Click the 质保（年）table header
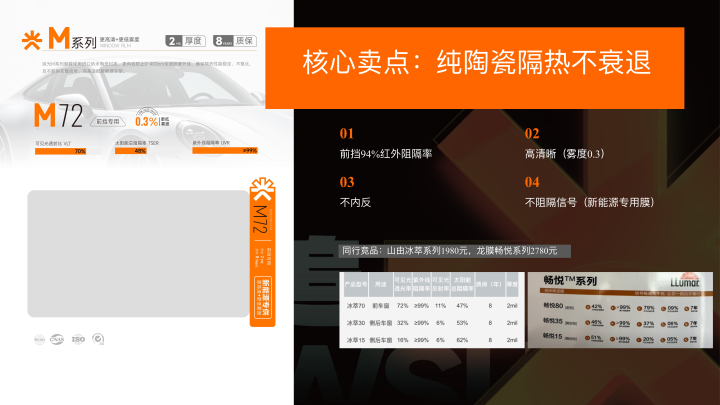This screenshot has height=405, width=720. click(489, 284)
